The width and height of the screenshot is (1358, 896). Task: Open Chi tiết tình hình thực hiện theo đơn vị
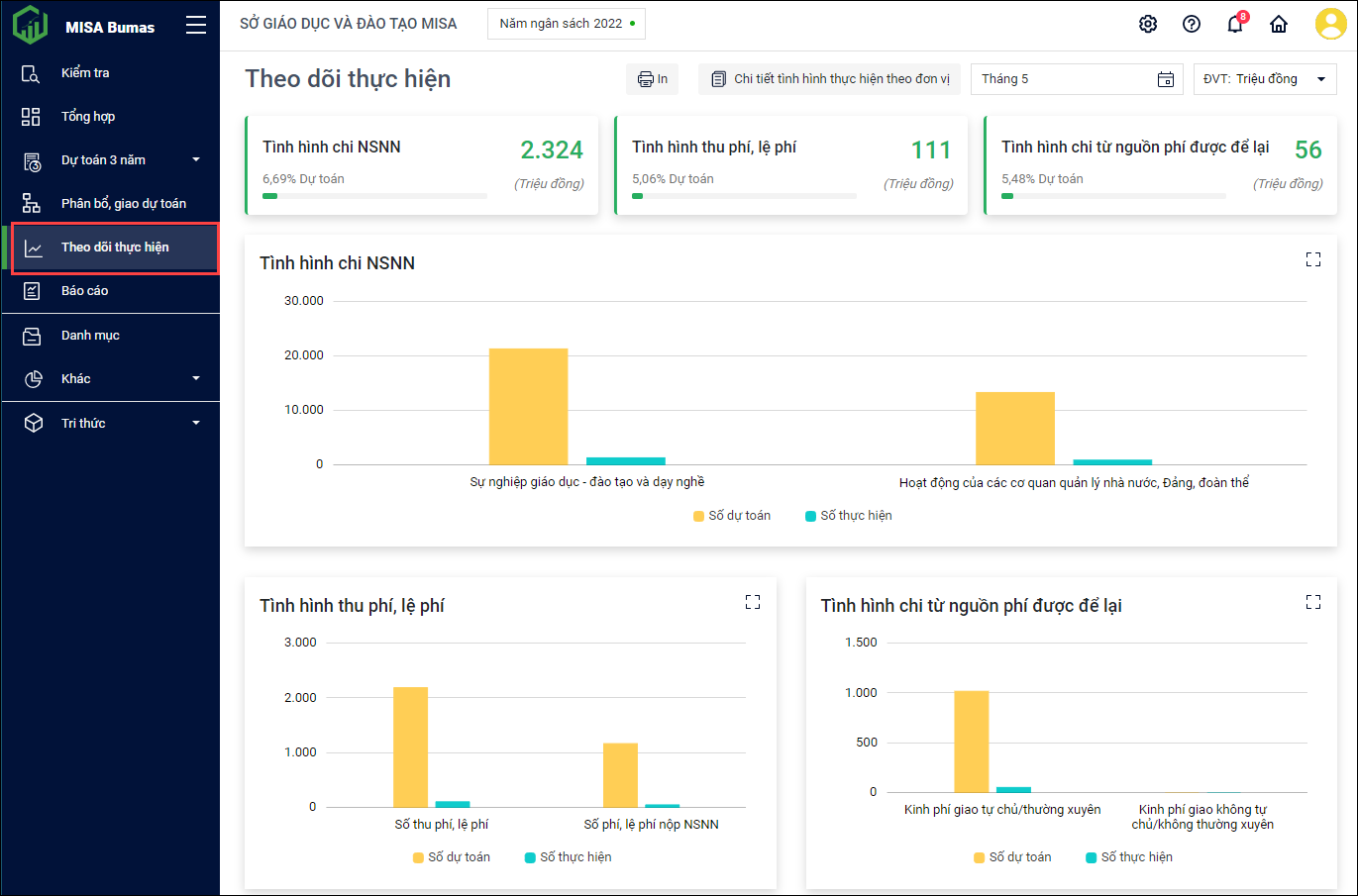coord(829,79)
